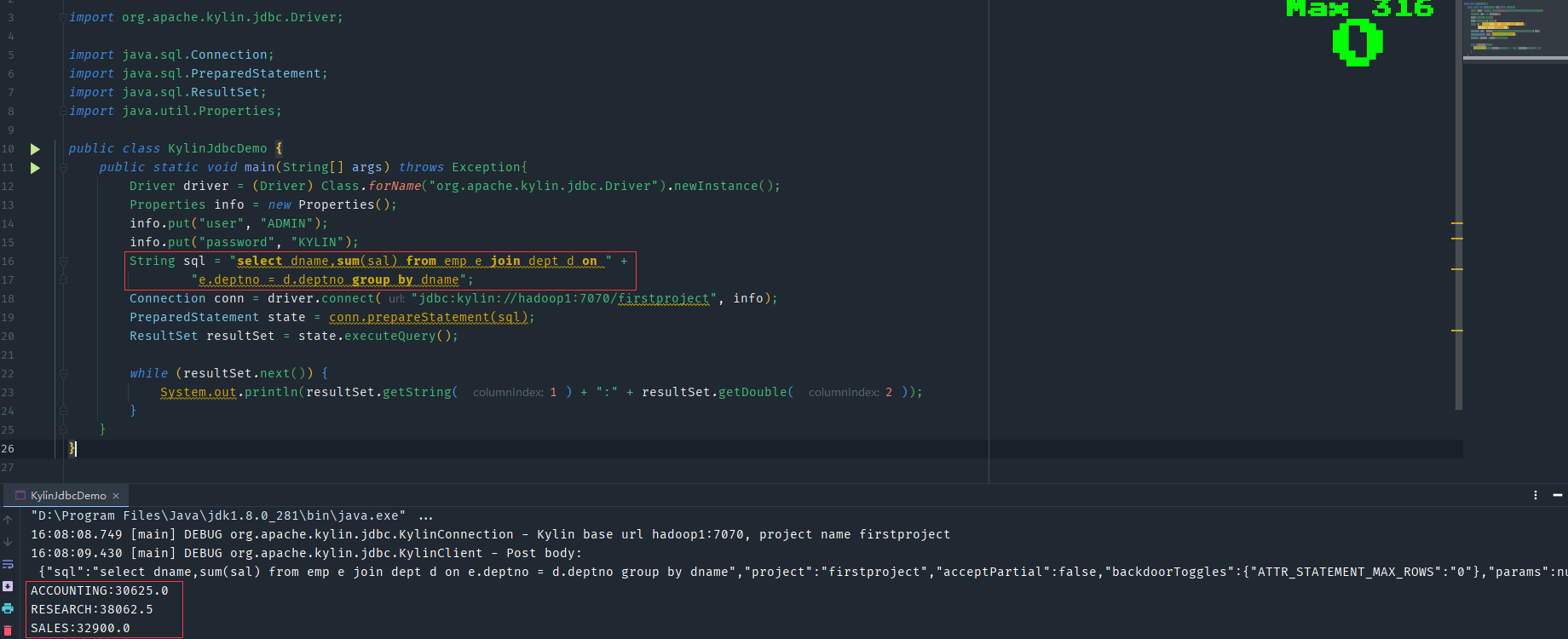Click the firstproject URL in connect call
This screenshot has width=1568, height=639.
point(663,298)
